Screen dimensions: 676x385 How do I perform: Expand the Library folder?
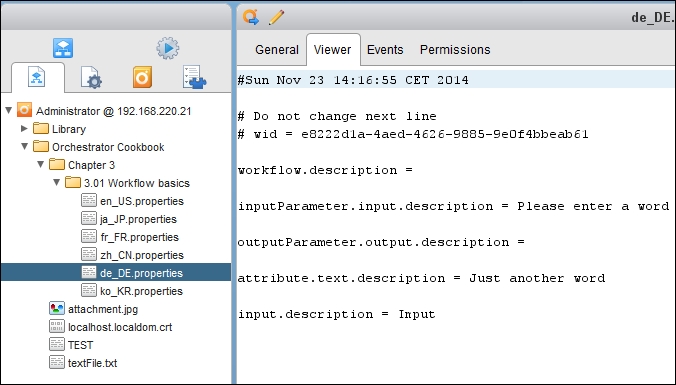(24, 128)
